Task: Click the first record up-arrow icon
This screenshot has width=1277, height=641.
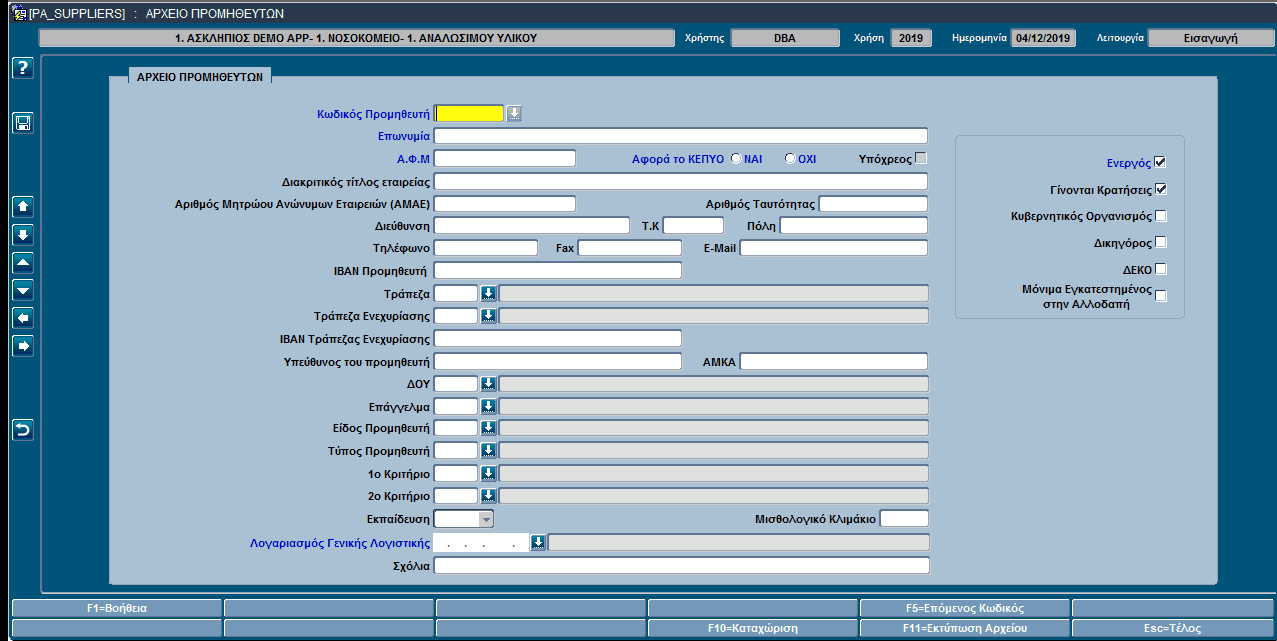Action: pyautogui.click(x=23, y=207)
